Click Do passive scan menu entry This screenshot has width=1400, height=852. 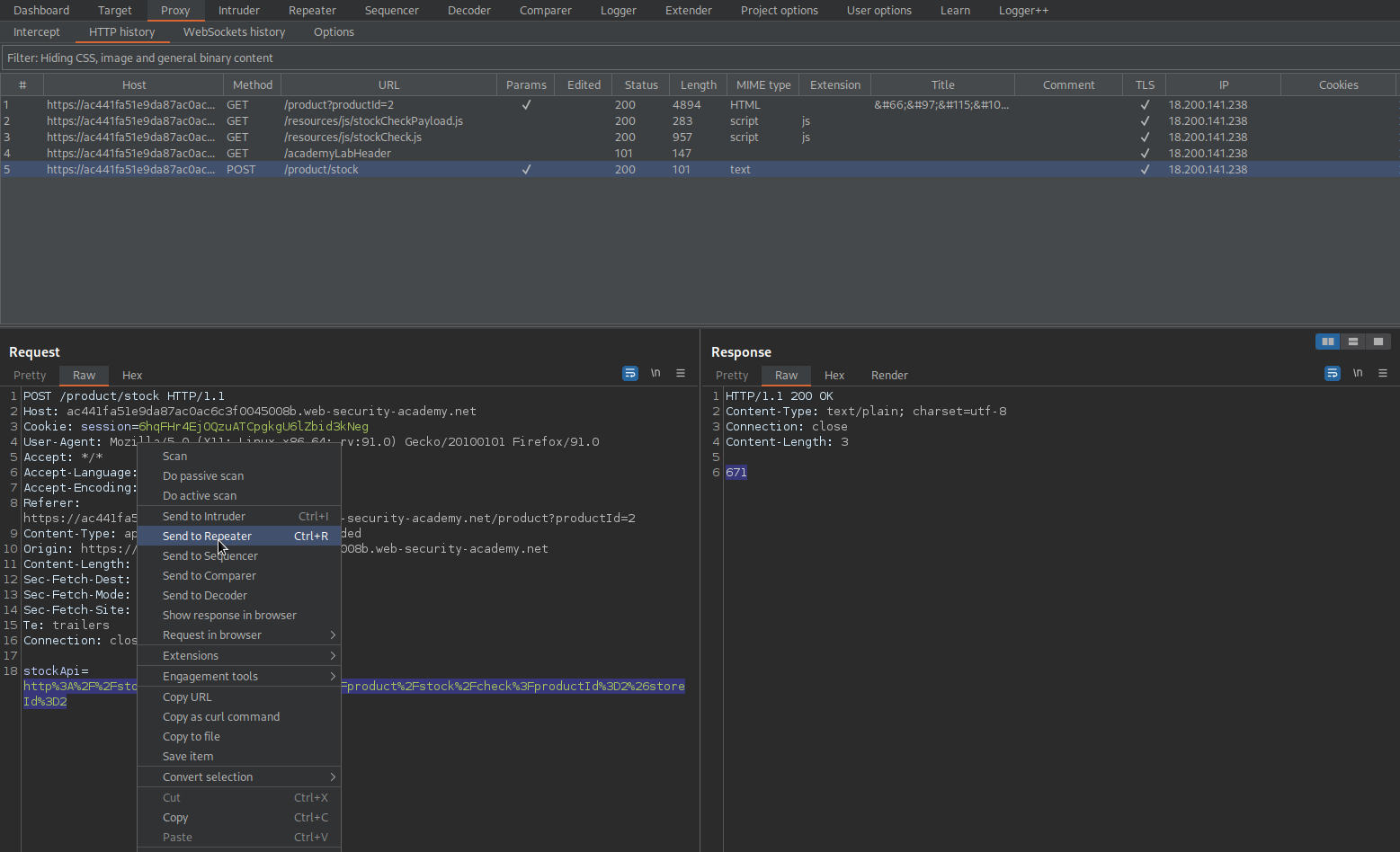[239, 475]
